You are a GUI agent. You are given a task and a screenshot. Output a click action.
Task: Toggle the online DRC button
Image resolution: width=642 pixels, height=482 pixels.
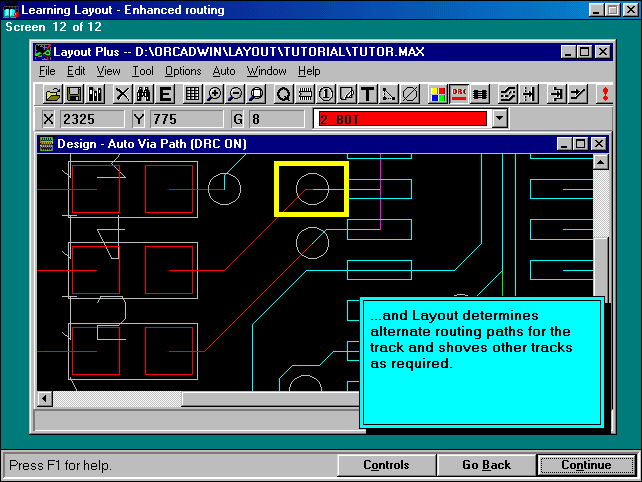(459, 94)
